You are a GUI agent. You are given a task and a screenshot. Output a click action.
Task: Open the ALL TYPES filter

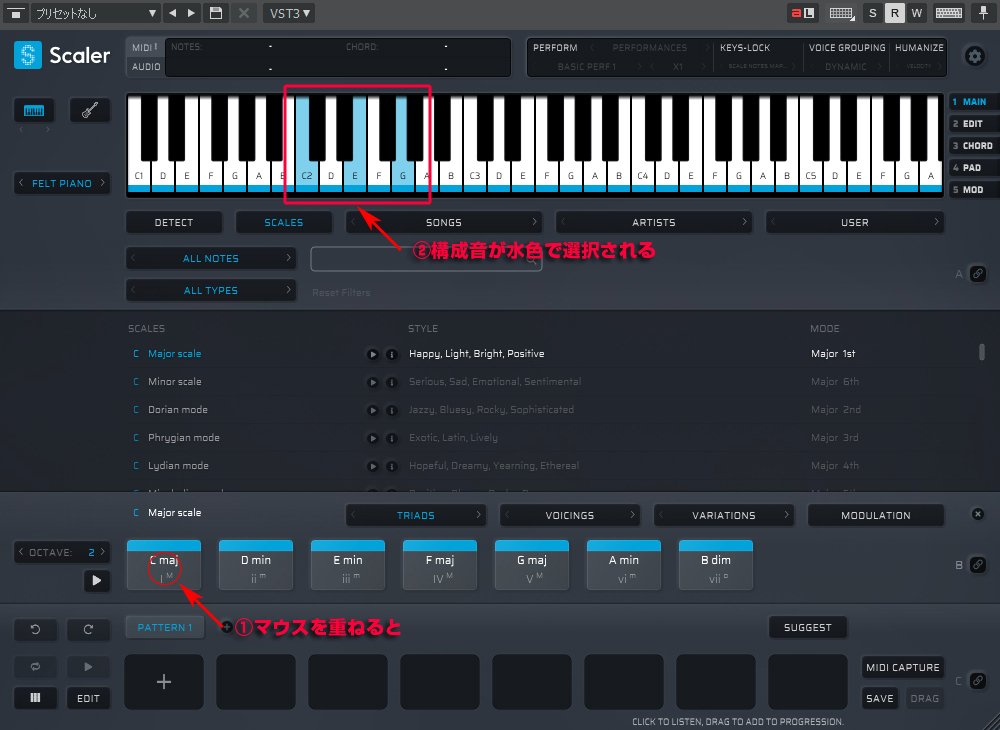(x=210, y=290)
